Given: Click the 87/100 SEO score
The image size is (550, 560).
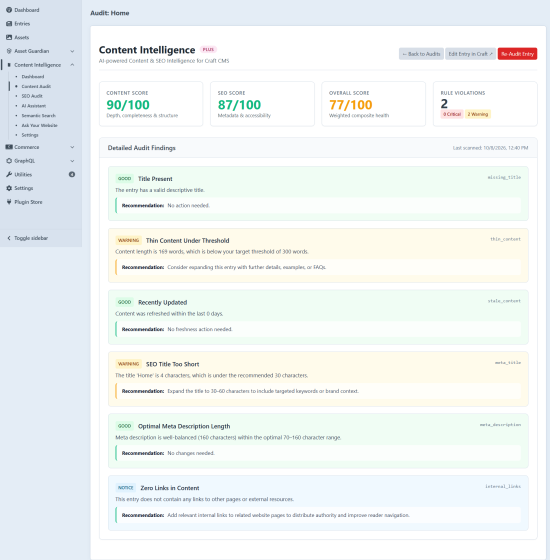Looking at the screenshot, I should coord(239,105).
